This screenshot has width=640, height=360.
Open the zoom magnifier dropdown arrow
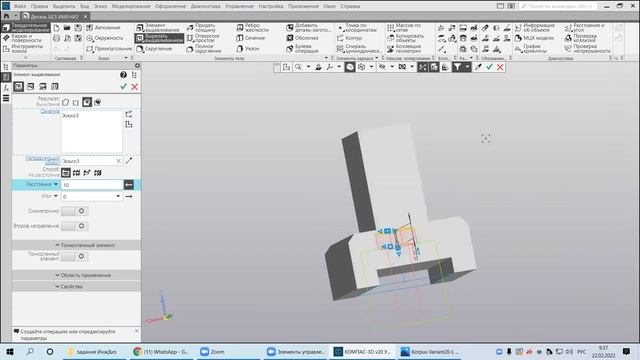308,67
